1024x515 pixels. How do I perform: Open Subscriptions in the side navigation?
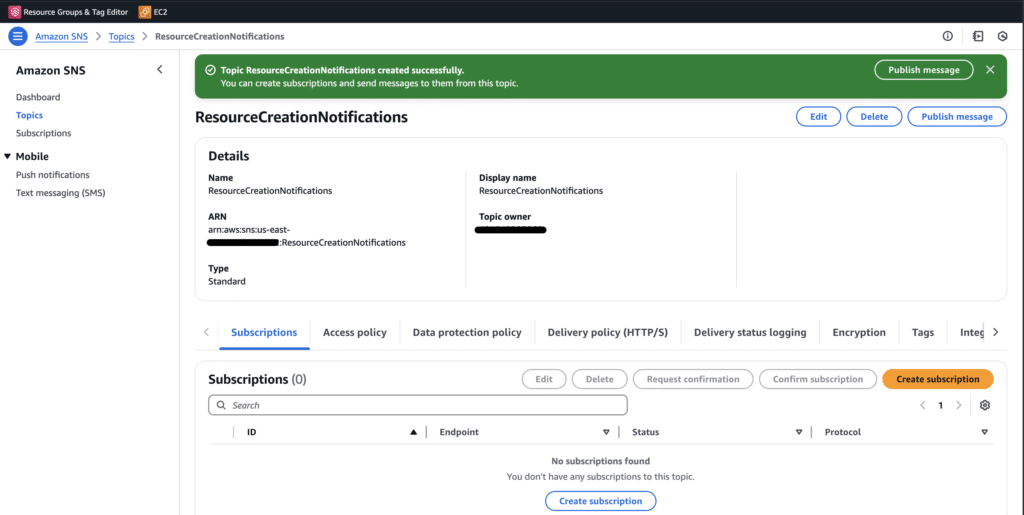tap(44, 133)
